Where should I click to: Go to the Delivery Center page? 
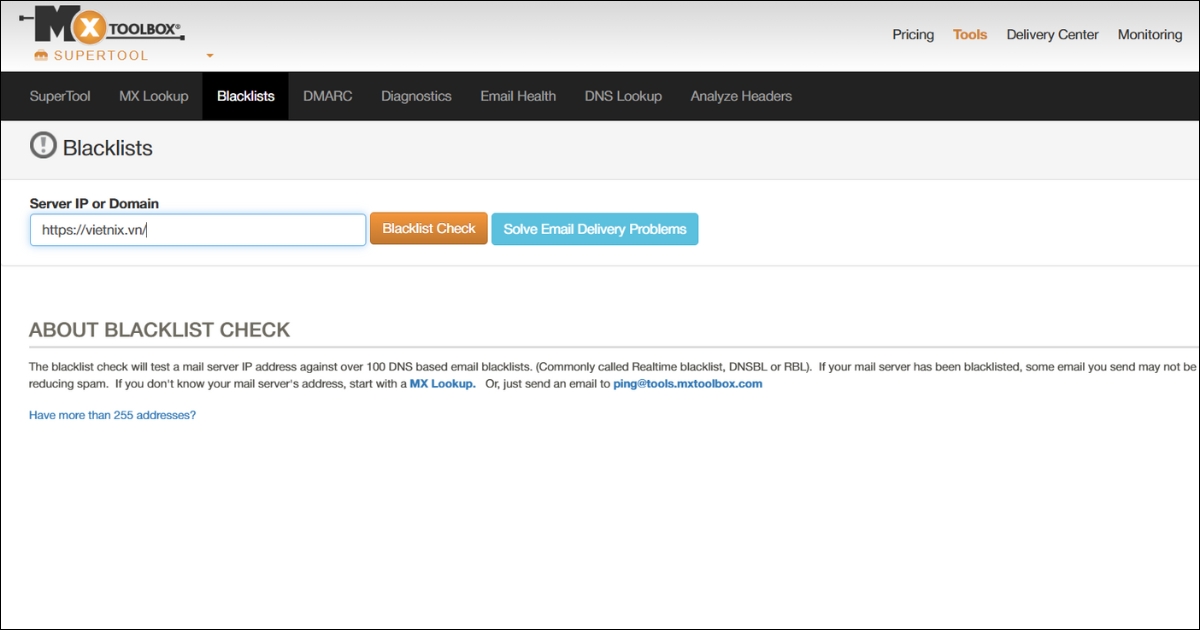click(1052, 34)
